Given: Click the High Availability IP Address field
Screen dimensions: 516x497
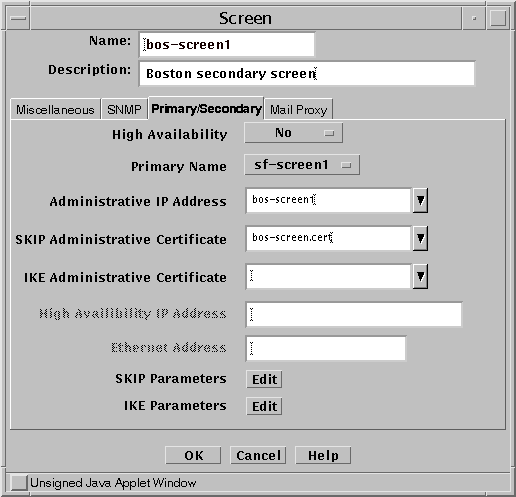Looking at the screenshot, I should tap(354, 314).
